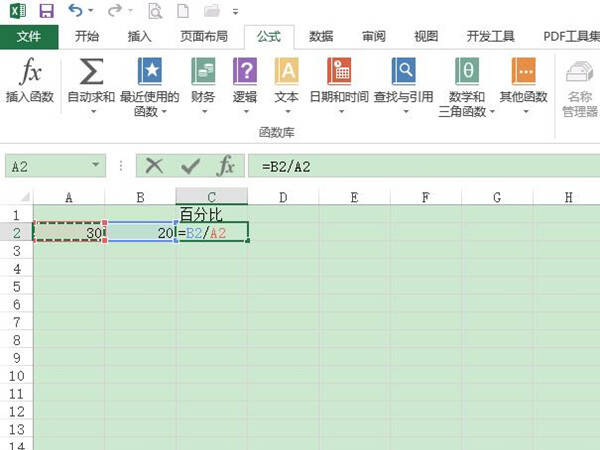The width and height of the screenshot is (600, 450).
Task: Confirm the formula with checkmark
Action: tap(190, 166)
